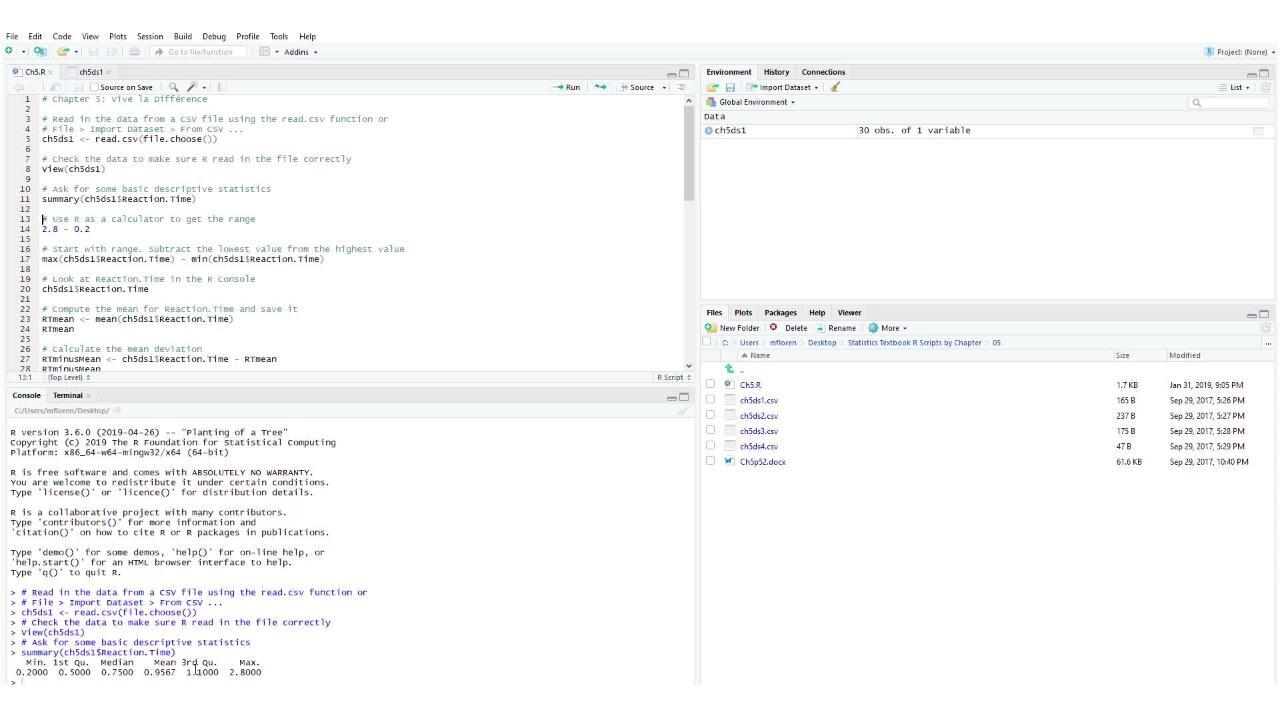
Task: Click the Compile report notebook icon
Action: tap(222, 87)
